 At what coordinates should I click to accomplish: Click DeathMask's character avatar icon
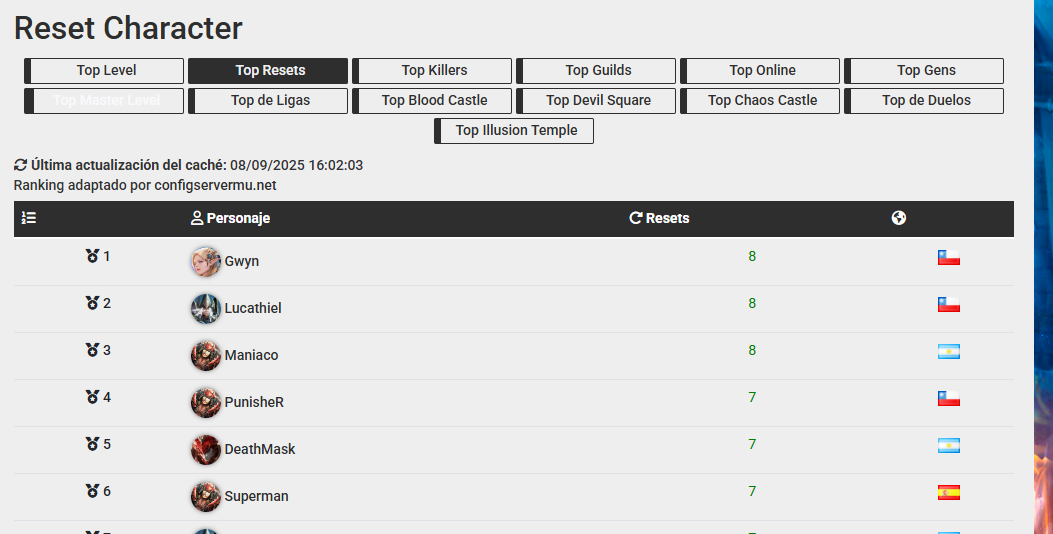coord(206,449)
